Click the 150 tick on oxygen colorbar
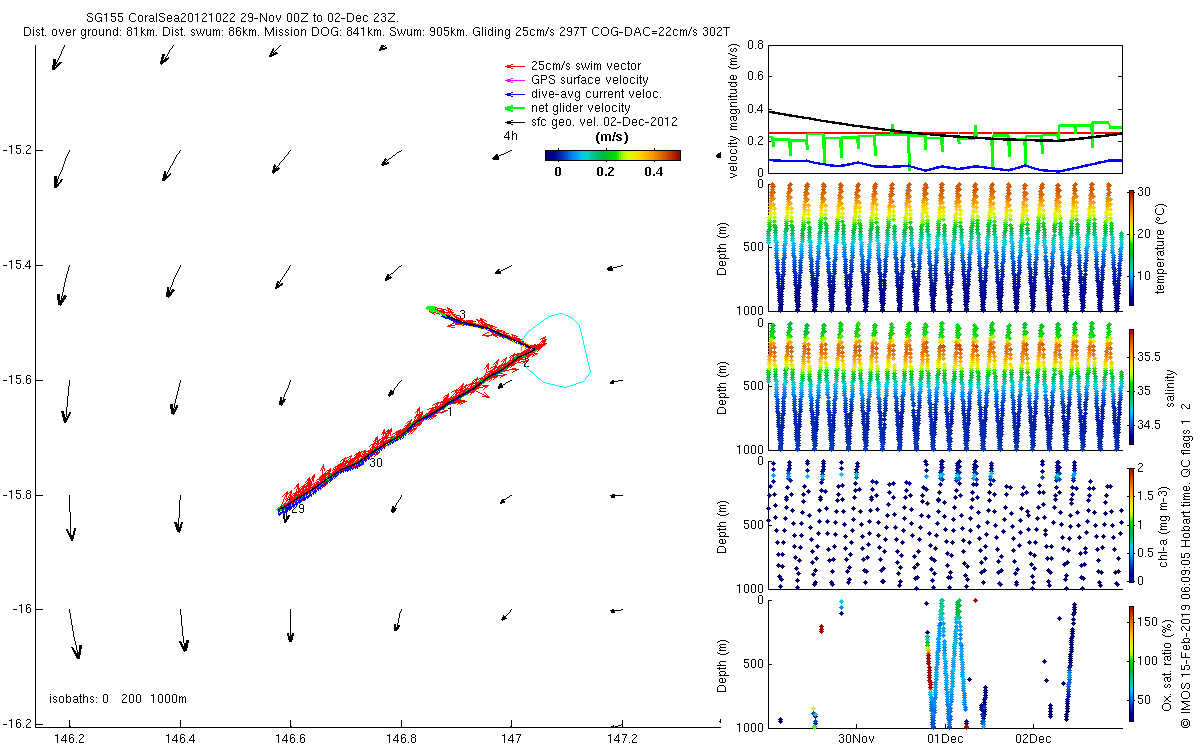This screenshot has height=750, width=1200. [x=1148, y=622]
